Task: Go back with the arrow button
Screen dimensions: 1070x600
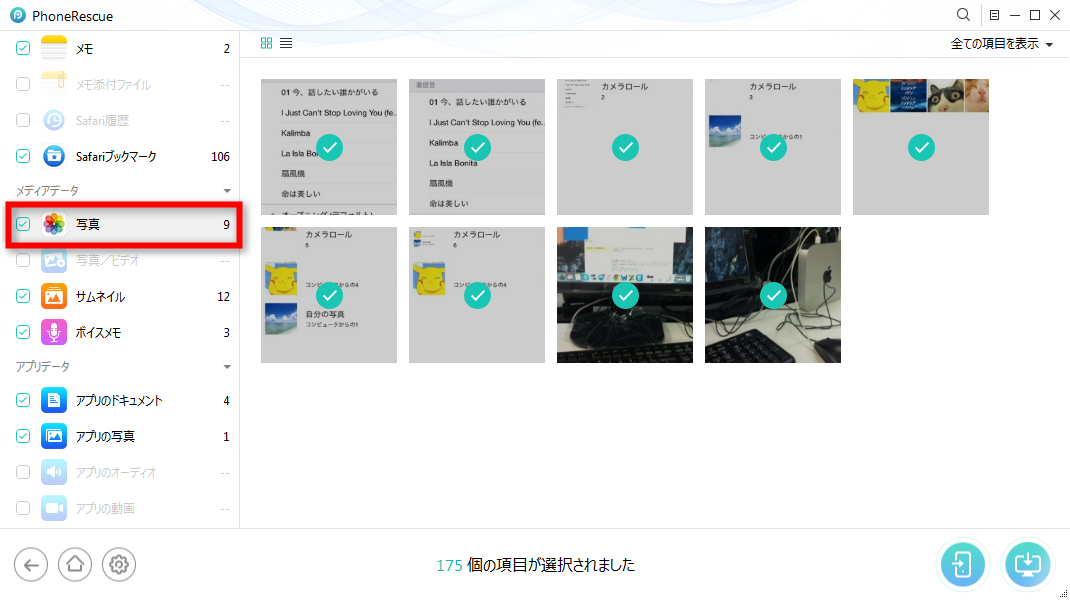Action: (x=31, y=565)
